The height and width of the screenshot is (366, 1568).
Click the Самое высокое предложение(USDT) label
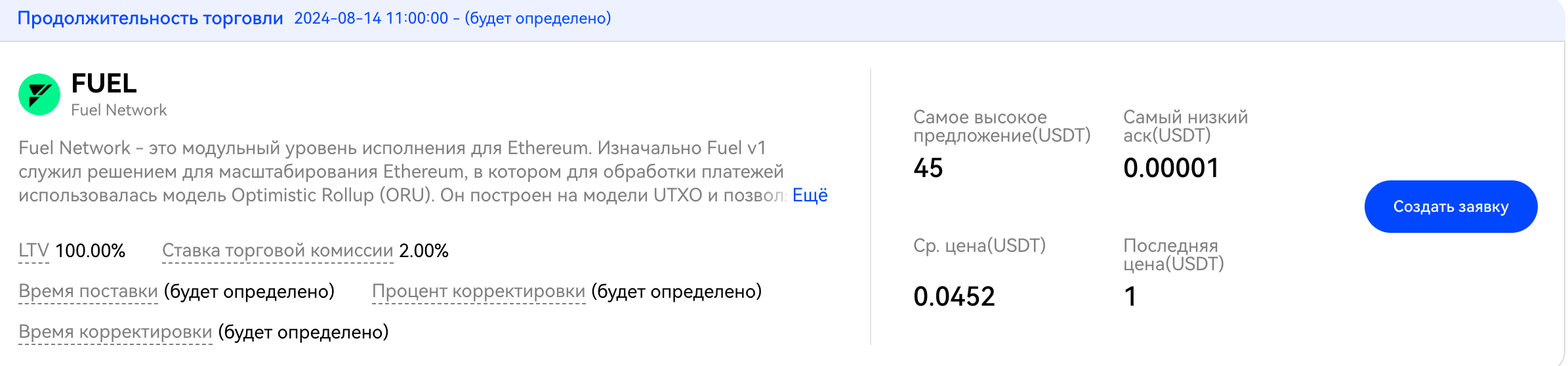tap(1002, 127)
